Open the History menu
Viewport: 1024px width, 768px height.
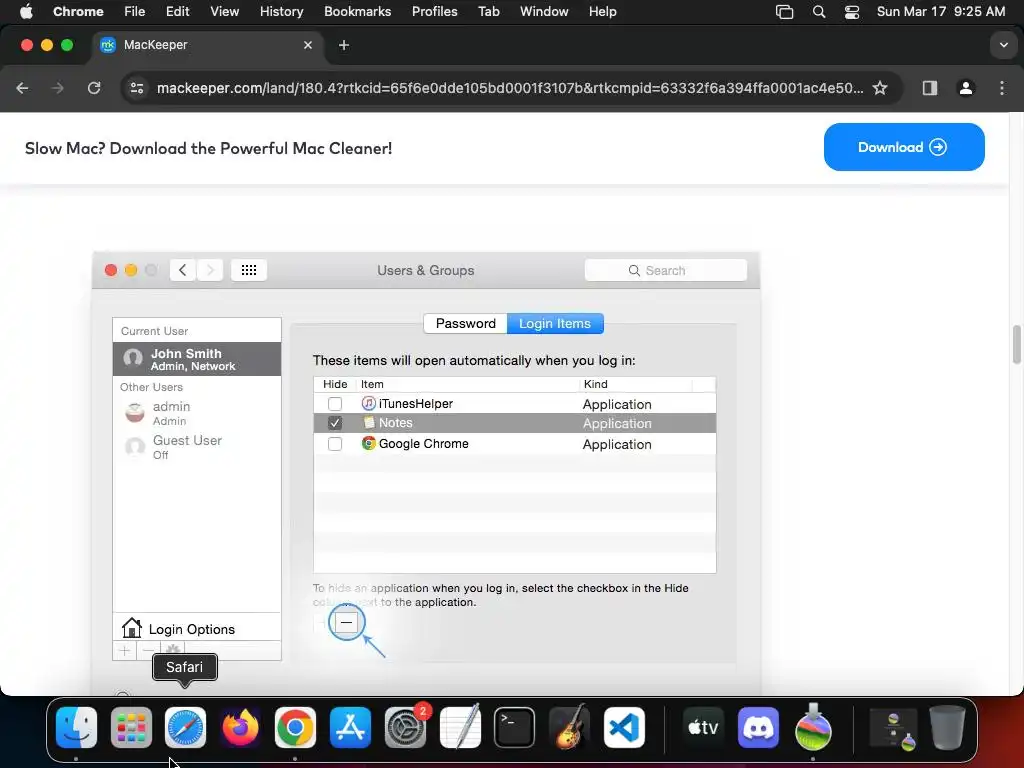[x=281, y=12]
